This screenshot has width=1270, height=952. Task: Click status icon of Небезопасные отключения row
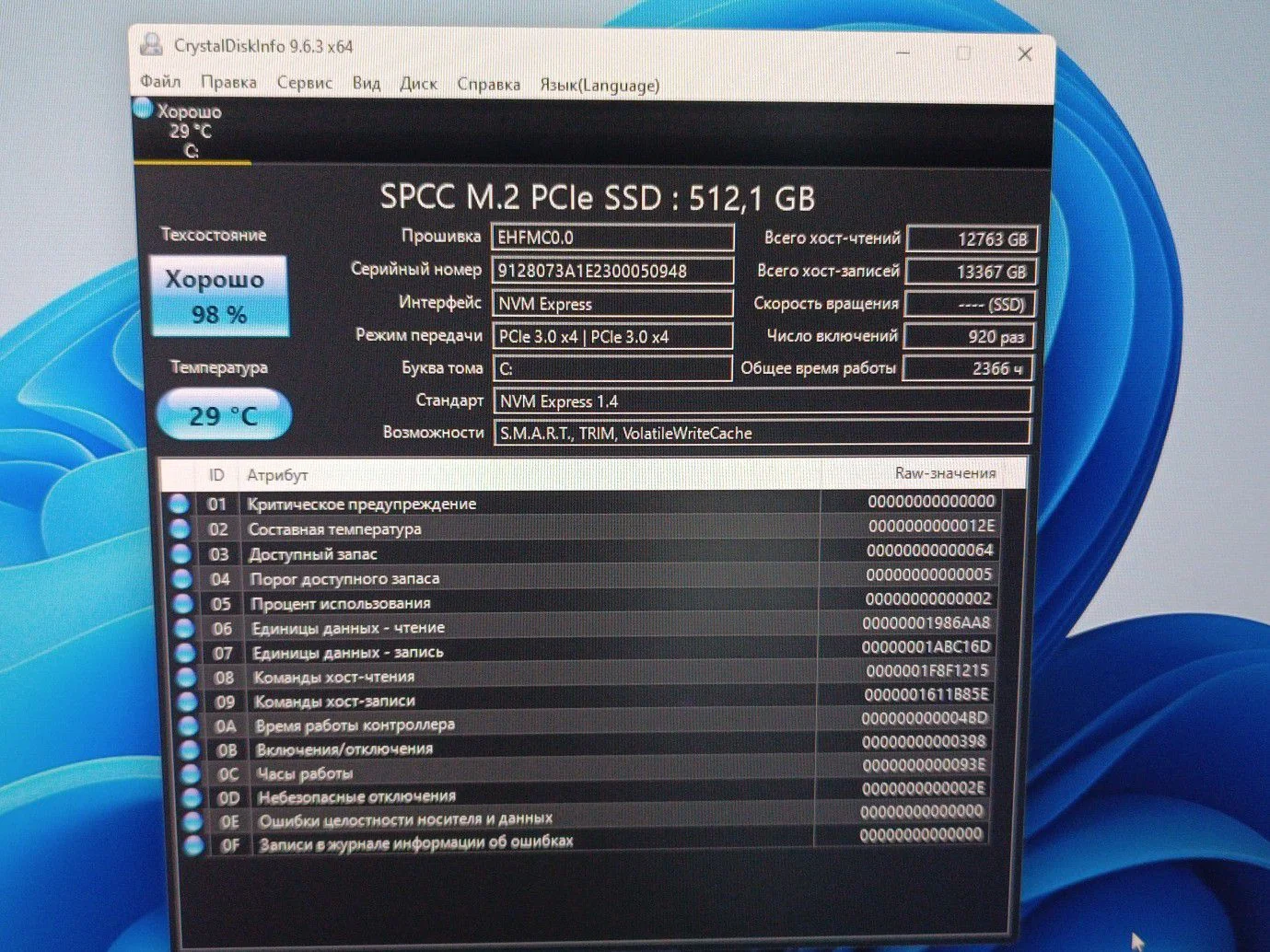click(x=192, y=798)
